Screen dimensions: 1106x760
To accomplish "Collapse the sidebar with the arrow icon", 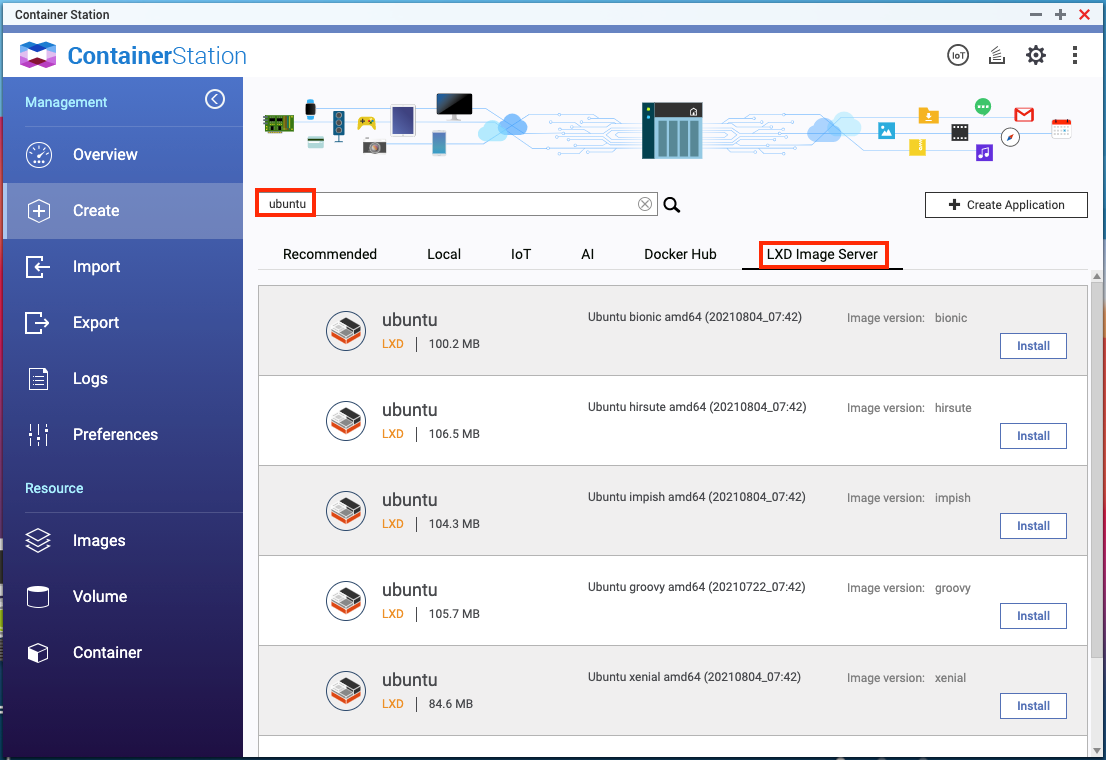I will coord(215,99).
